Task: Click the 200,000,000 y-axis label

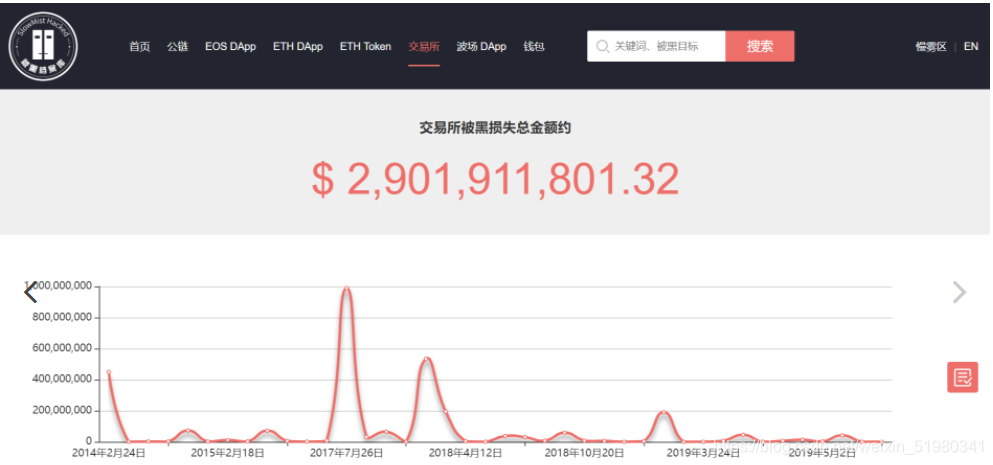Action: click(62, 411)
